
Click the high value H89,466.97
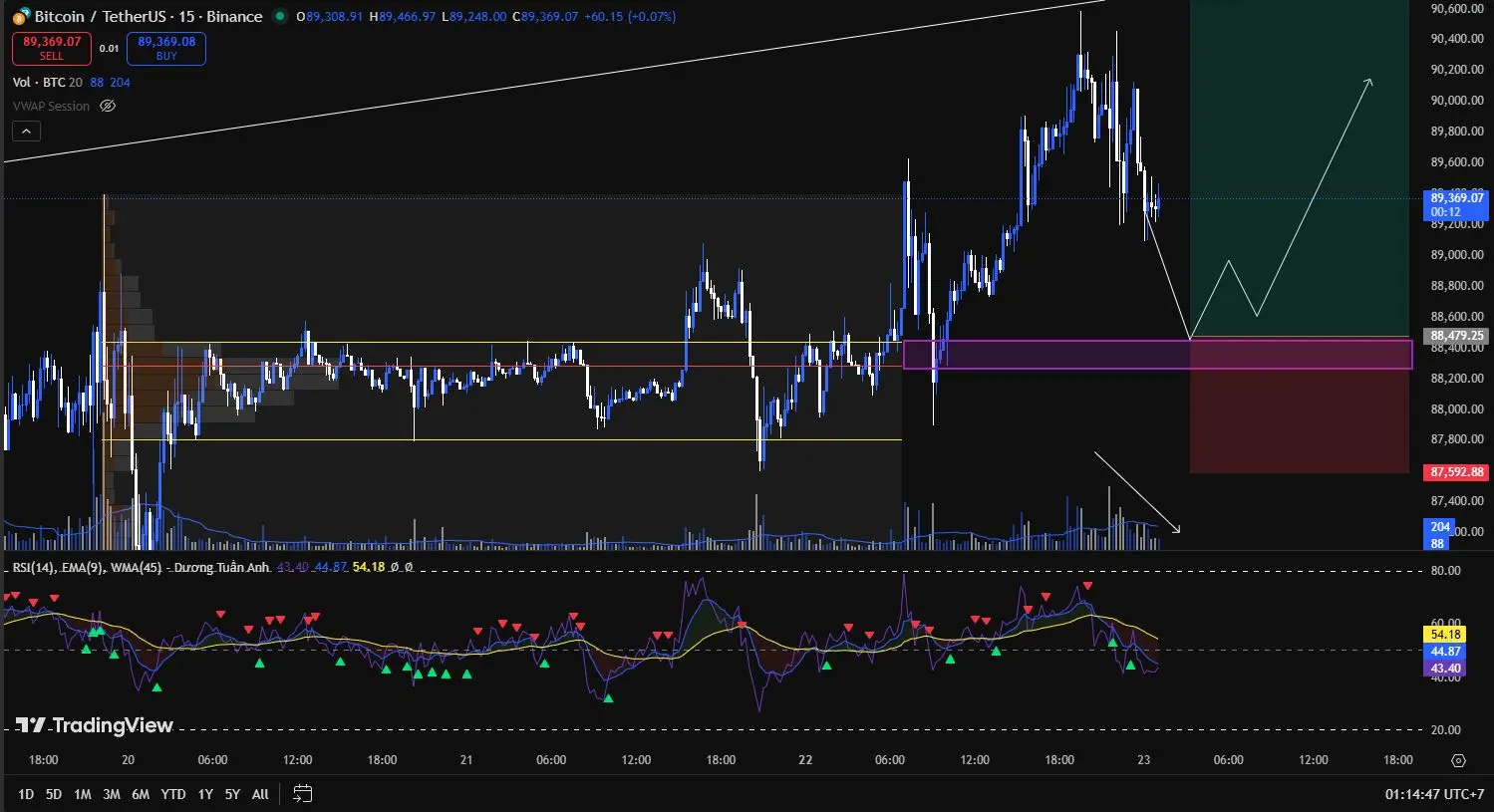[x=402, y=17]
